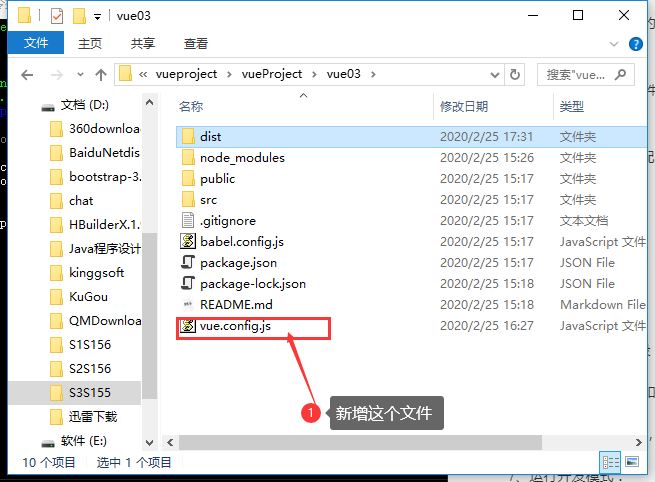Open the recent locations dropdown arrow
The height and width of the screenshot is (482, 655).
click(x=80, y=75)
